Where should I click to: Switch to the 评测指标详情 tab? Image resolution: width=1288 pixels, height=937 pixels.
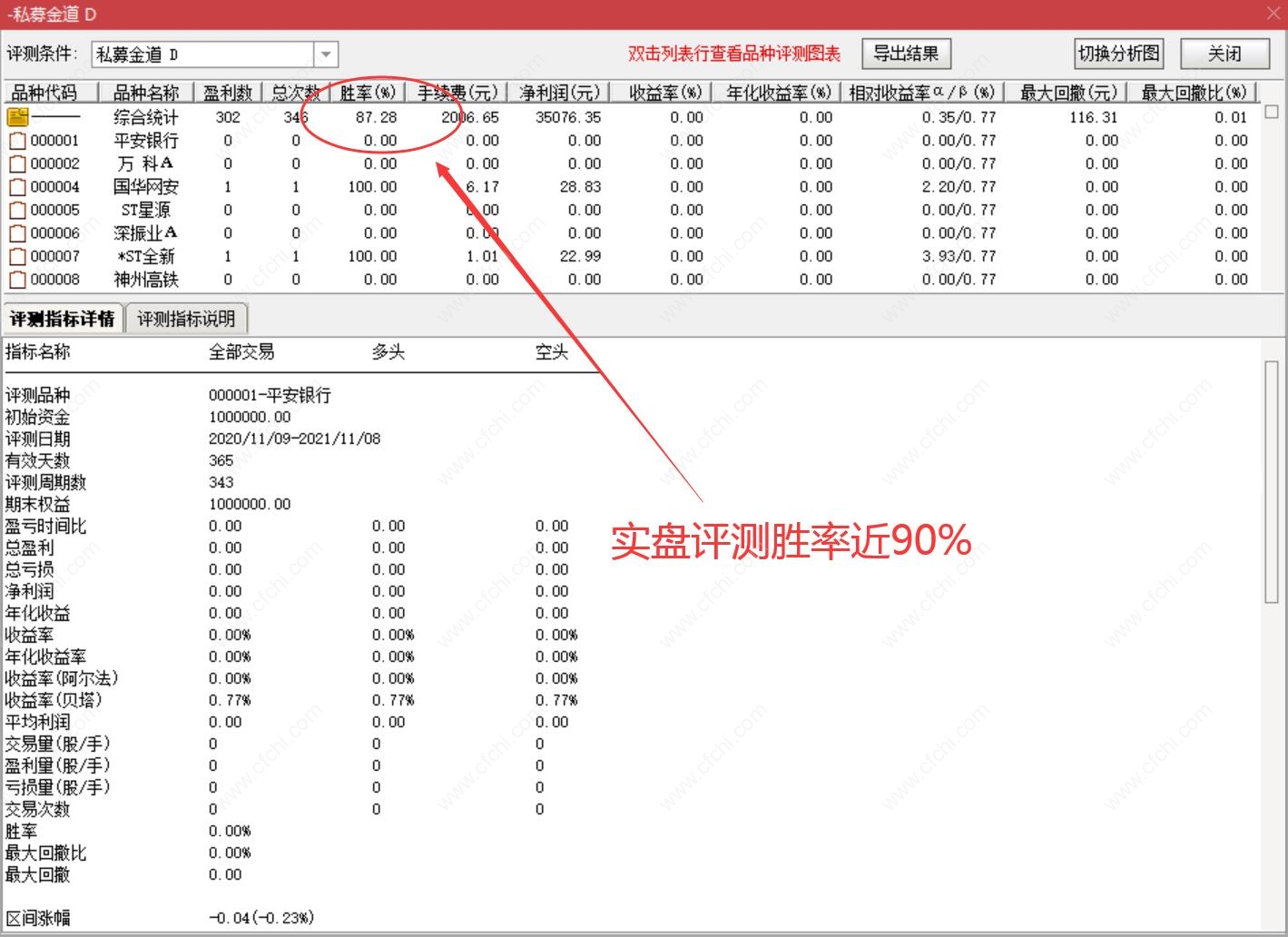tap(62, 319)
